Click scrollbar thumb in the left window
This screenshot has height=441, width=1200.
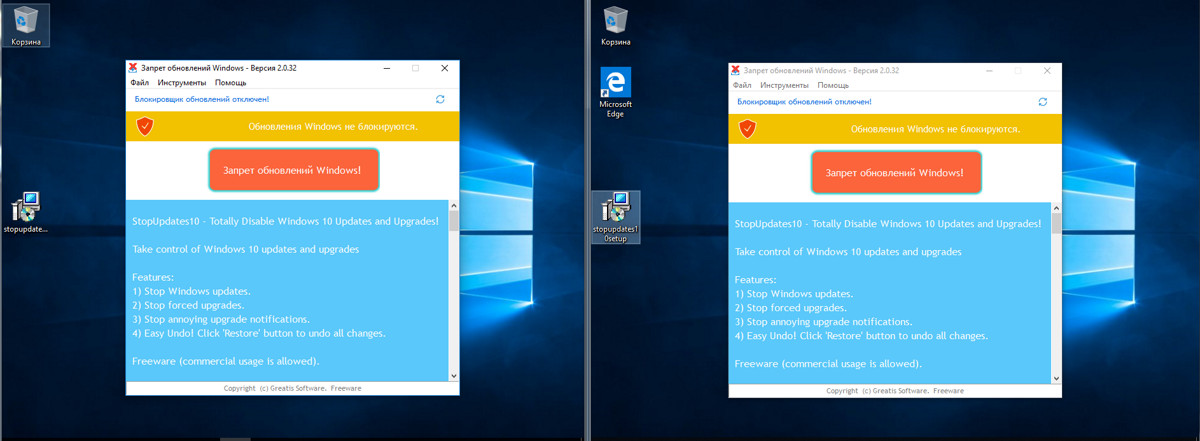click(x=453, y=221)
